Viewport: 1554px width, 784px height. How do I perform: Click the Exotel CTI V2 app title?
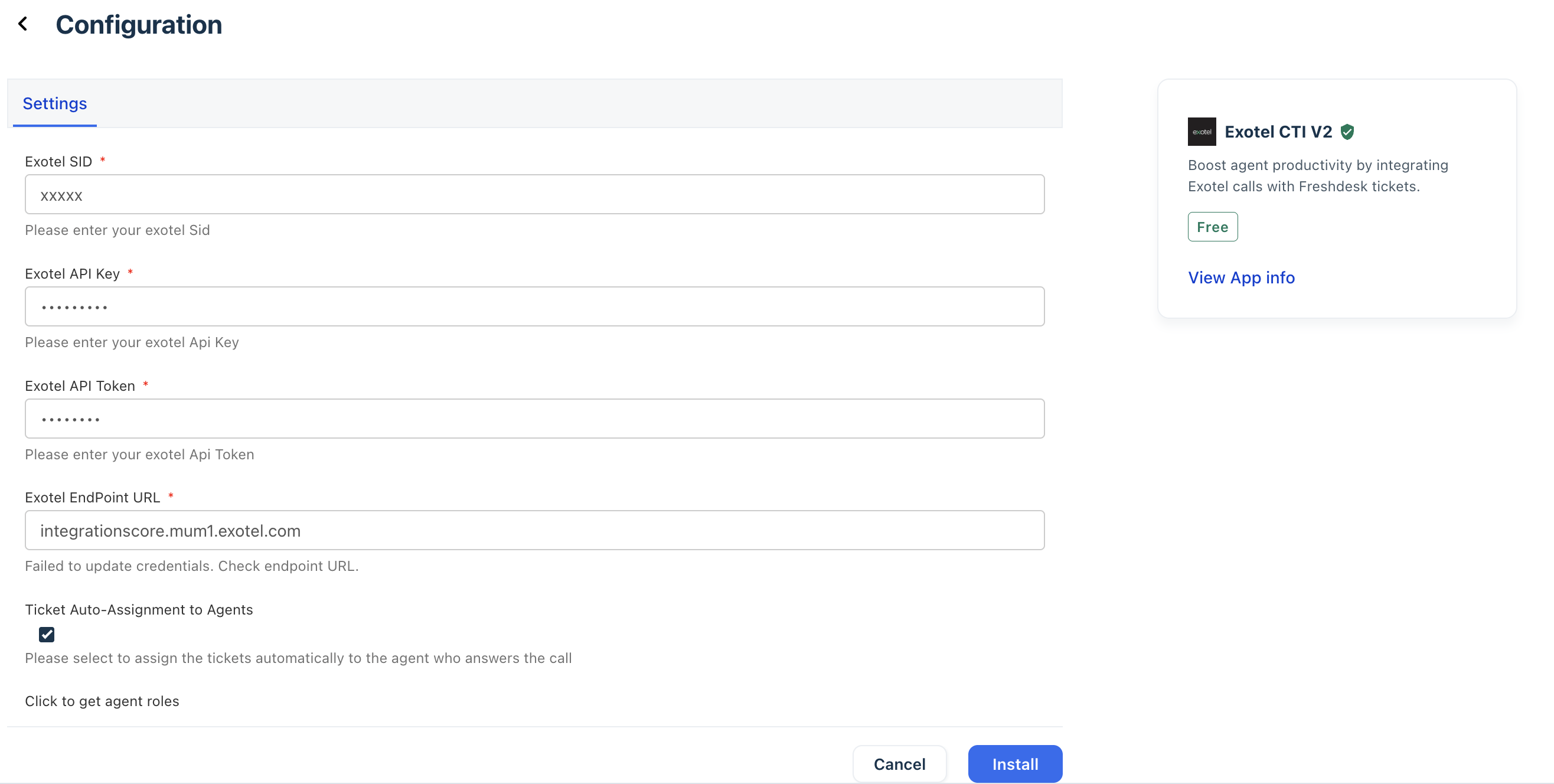pos(1278,132)
